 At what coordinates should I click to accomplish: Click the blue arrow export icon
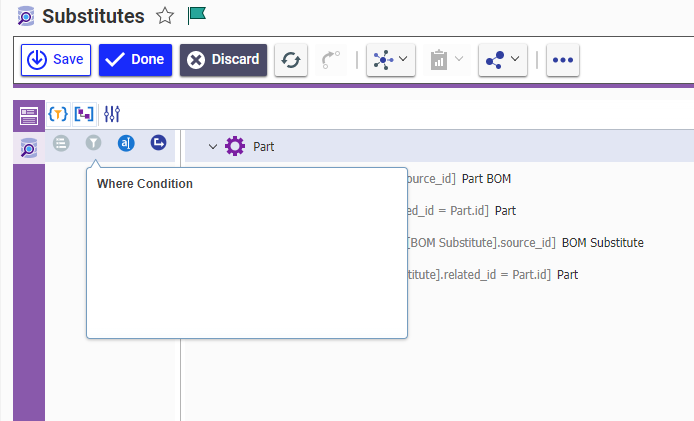158,144
